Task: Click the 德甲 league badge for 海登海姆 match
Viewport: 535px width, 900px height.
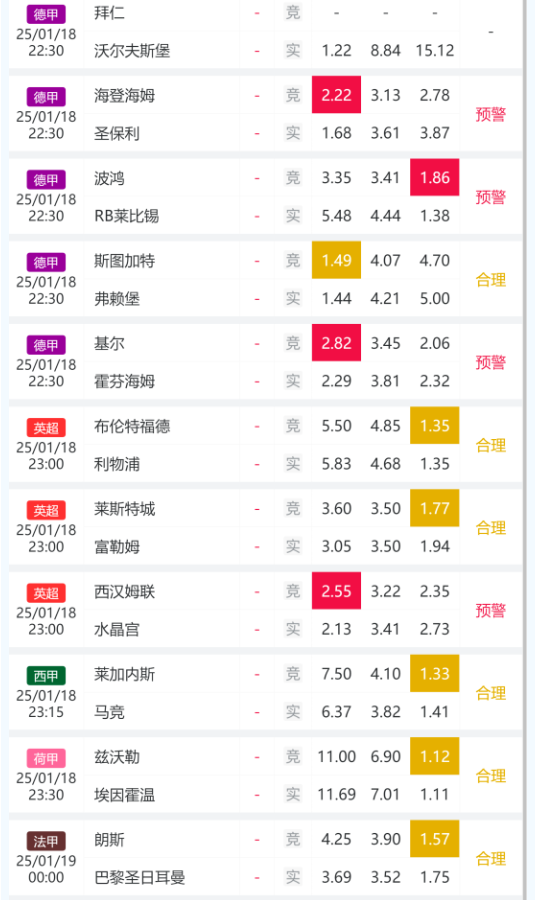Action: [x=46, y=97]
